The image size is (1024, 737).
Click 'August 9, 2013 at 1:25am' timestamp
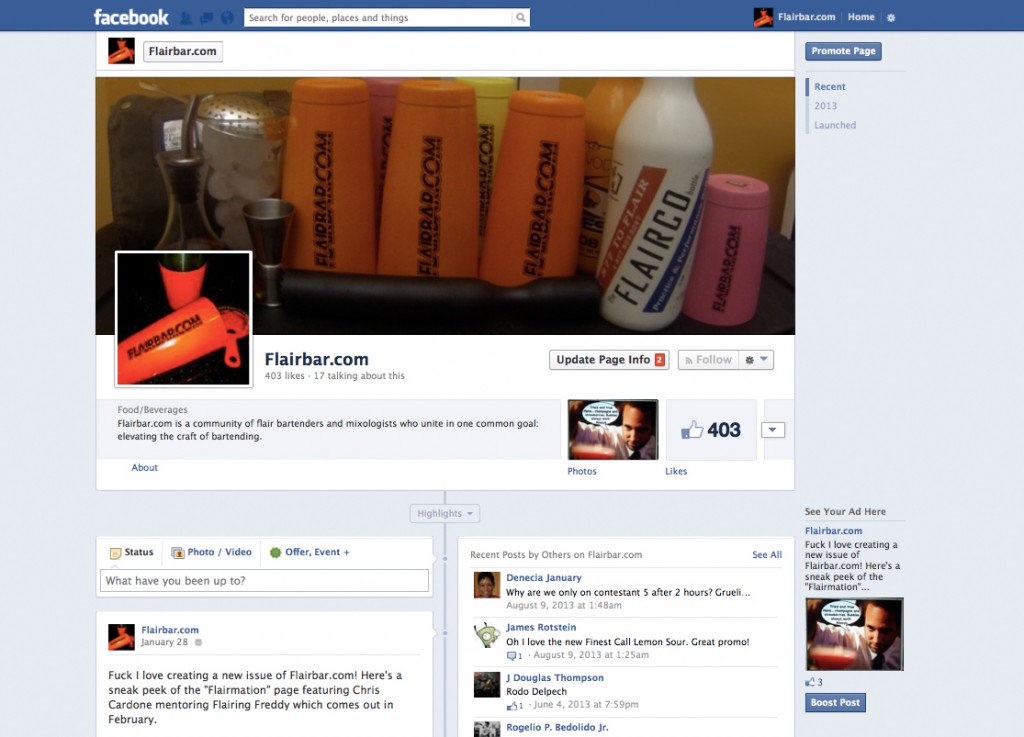[x=591, y=655]
